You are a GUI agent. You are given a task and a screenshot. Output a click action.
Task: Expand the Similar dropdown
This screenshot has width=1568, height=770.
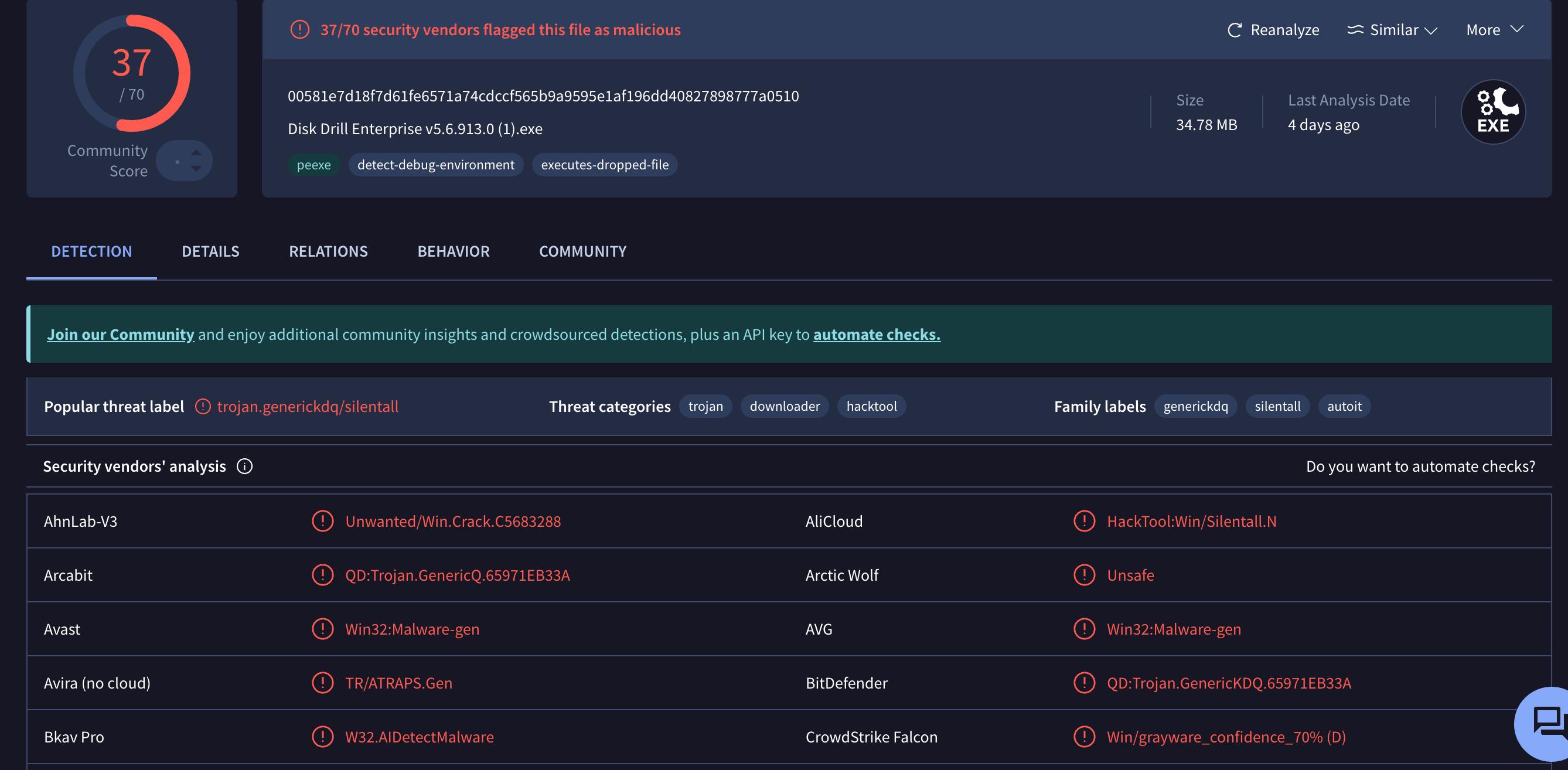(1392, 30)
